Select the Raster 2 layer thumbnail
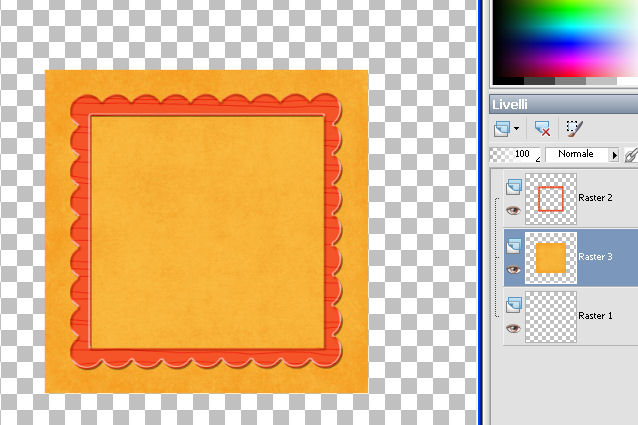 coord(551,199)
